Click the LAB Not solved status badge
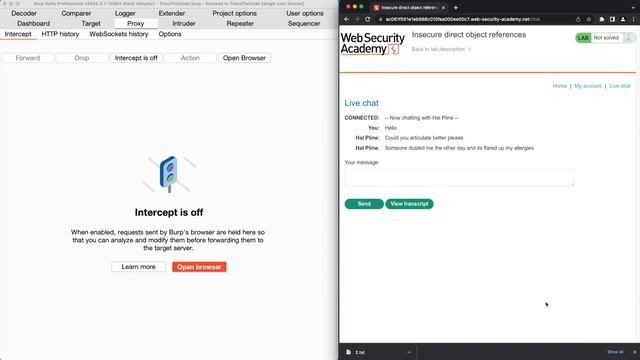 tap(605, 38)
